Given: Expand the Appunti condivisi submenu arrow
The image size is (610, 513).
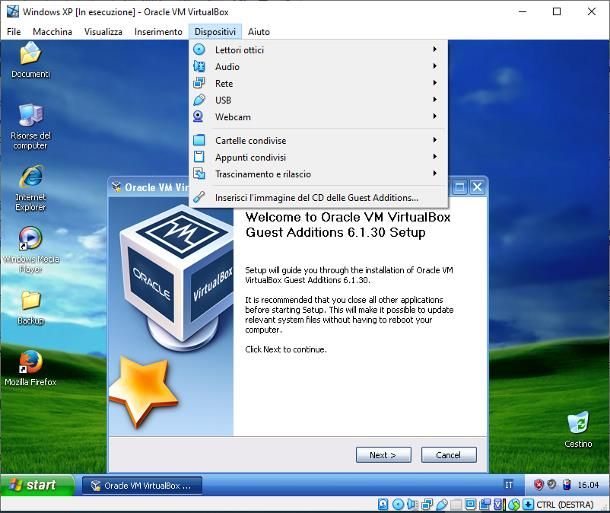Looking at the screenshot, I should tap(435, 157).
